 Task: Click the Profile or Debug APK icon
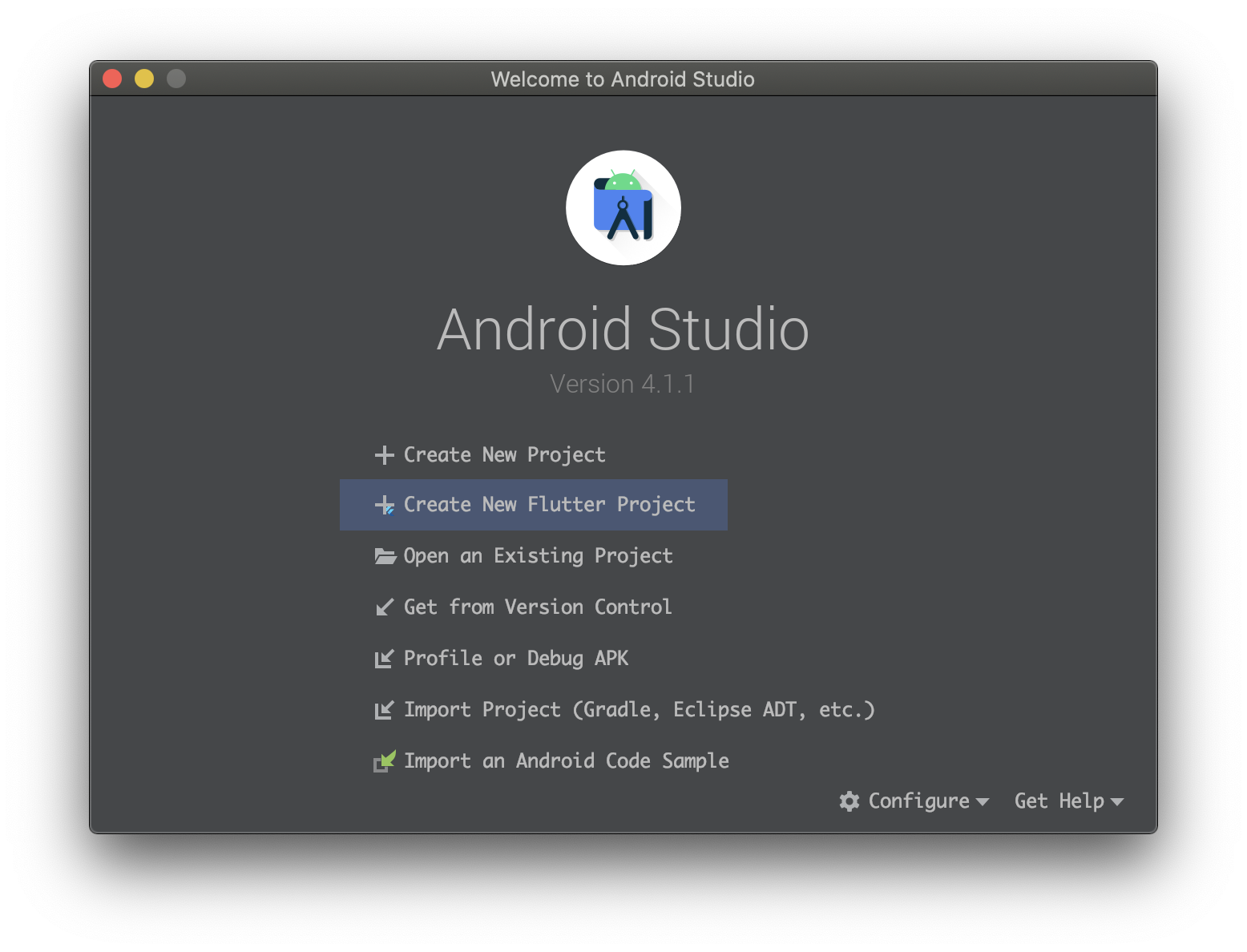[x=385, y=659]
